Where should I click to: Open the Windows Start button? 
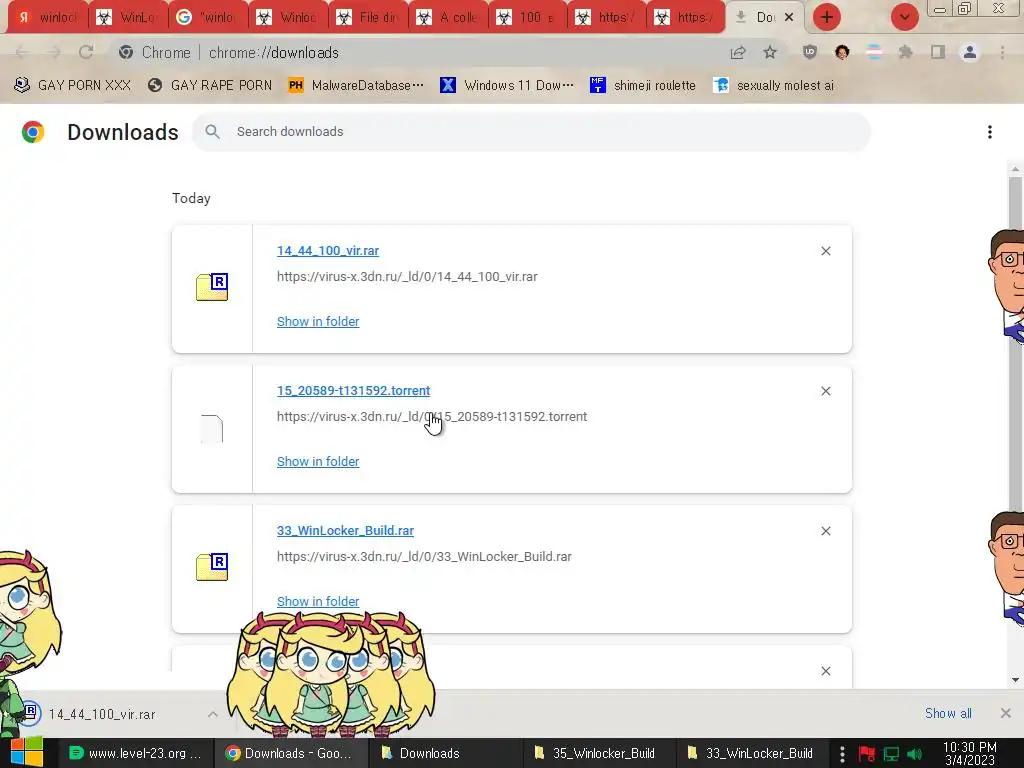pyautogui.click(x=27, y=753)
